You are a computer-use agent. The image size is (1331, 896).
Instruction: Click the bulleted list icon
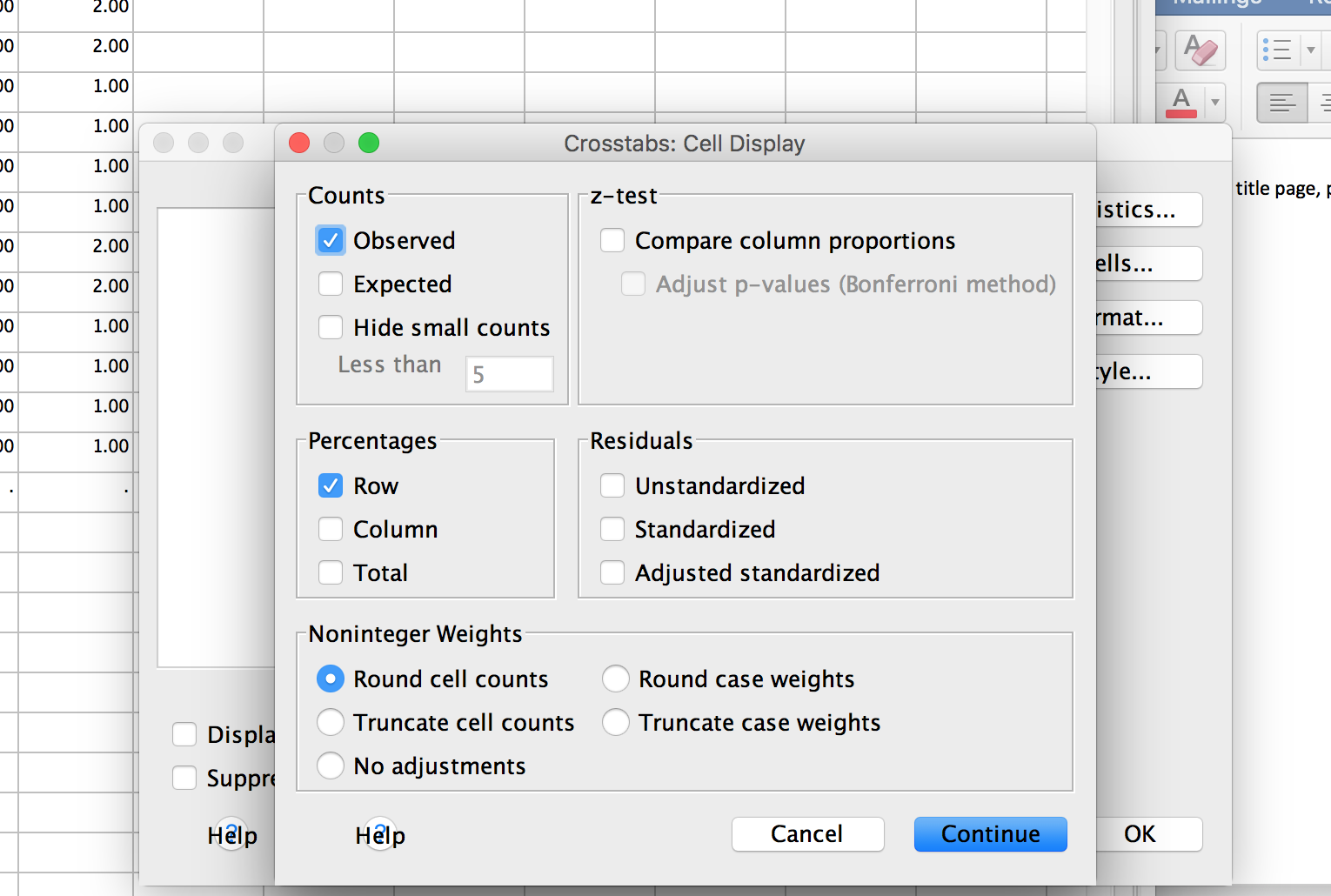click(x=1277, y=50)
